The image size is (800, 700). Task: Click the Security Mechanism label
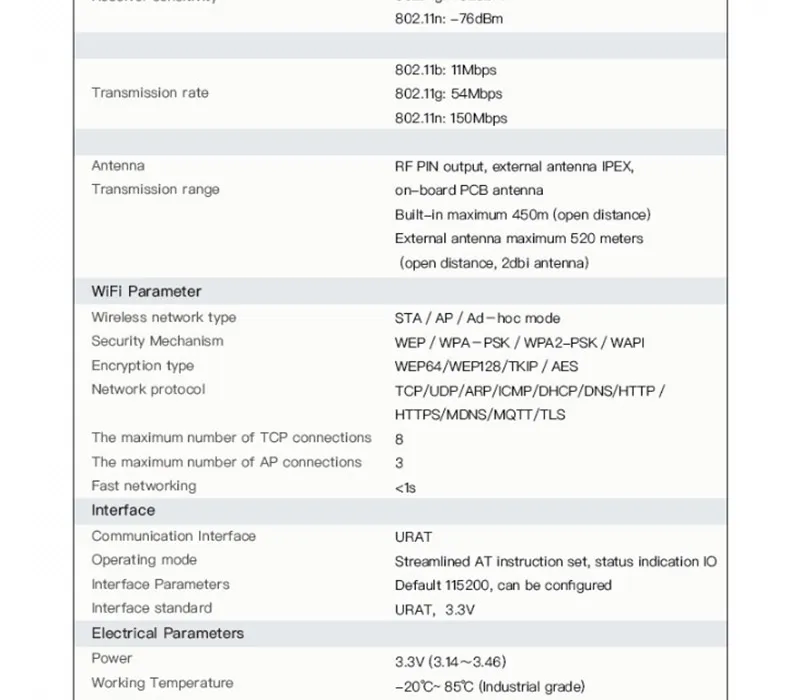pos(157,341)
